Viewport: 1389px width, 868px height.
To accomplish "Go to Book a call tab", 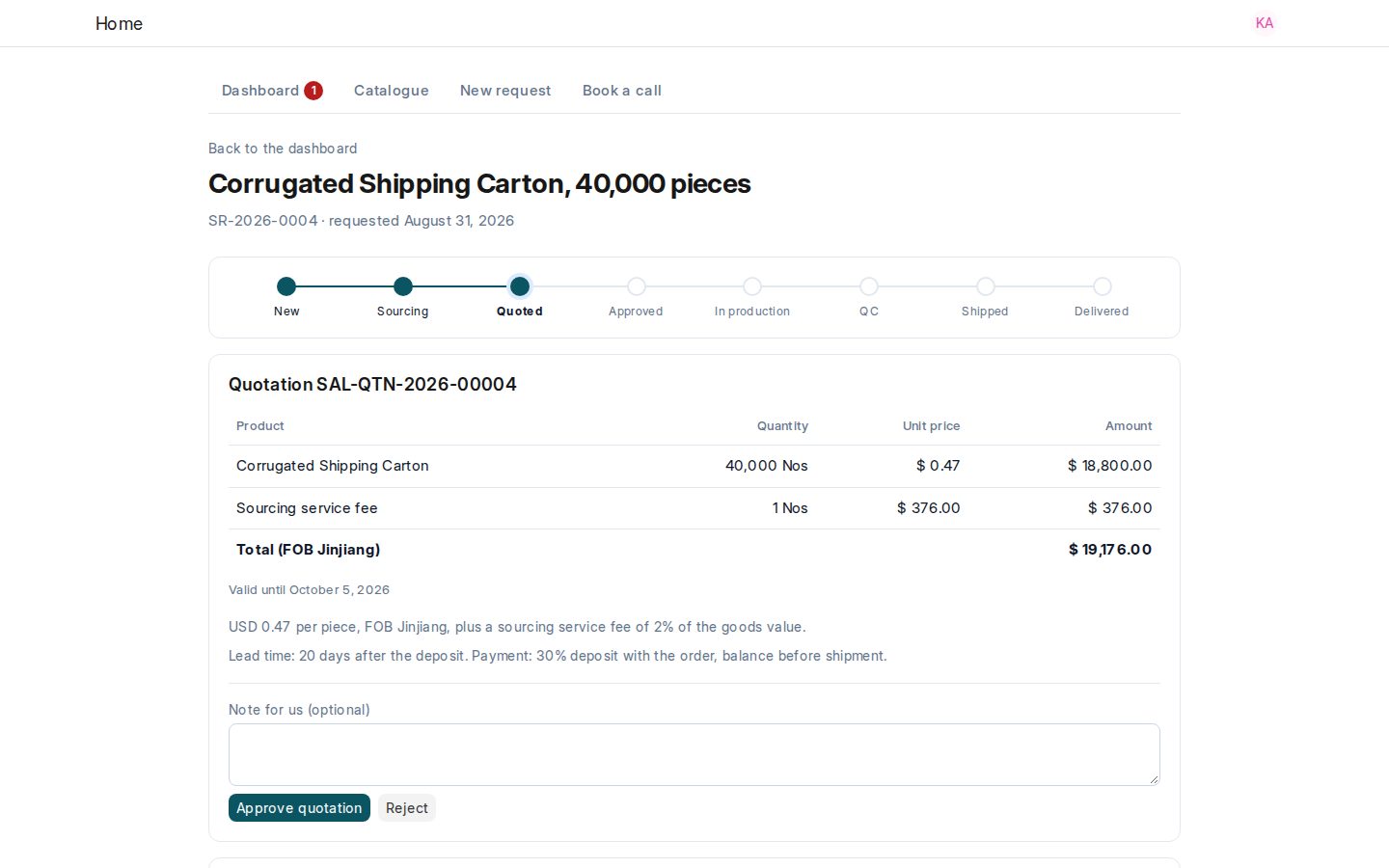I will (x=622, y=91).
